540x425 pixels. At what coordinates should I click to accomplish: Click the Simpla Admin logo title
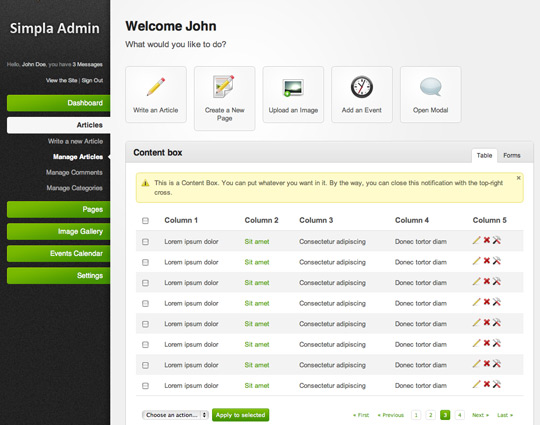pos(55,28)
